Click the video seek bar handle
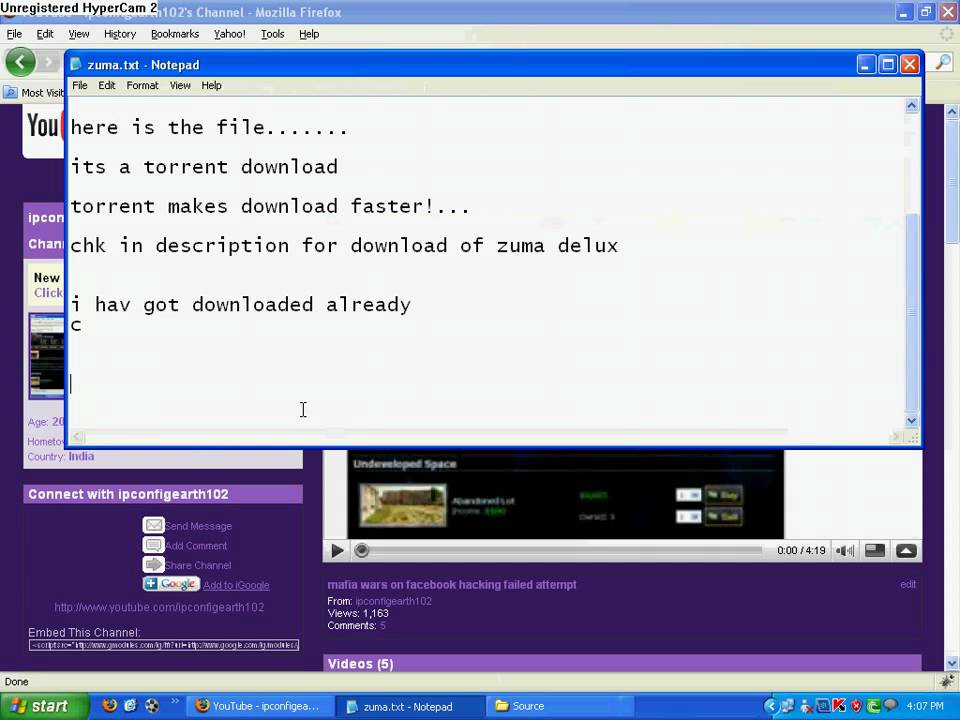This screenshot has height=720, width=960. (361, 550)
